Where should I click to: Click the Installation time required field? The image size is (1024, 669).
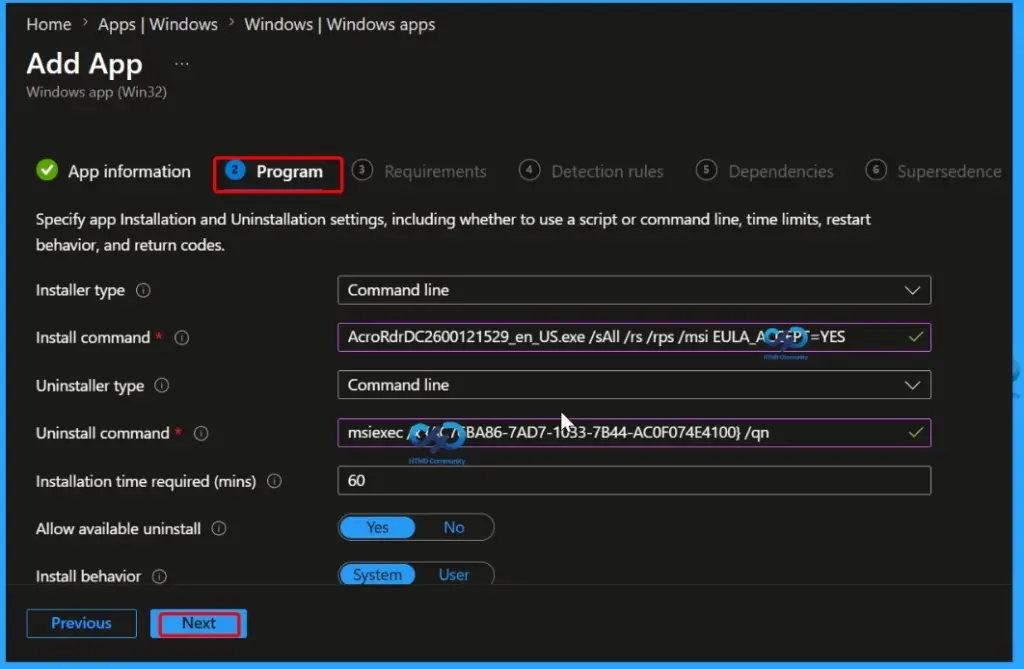point(634,480)
